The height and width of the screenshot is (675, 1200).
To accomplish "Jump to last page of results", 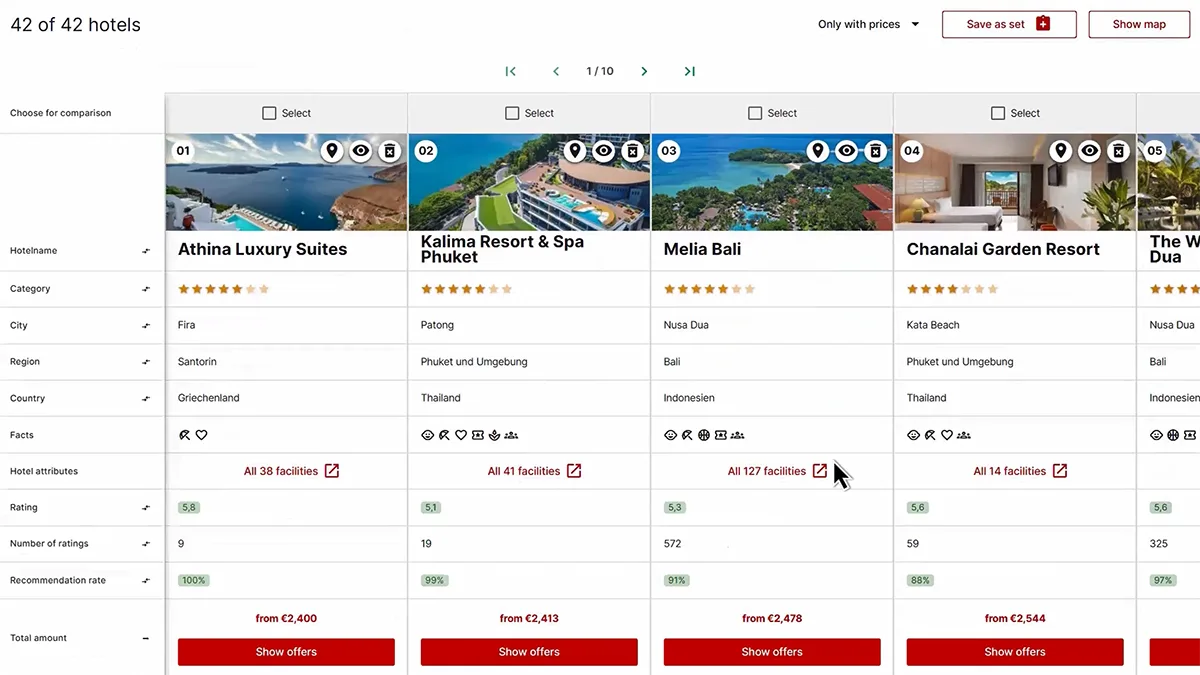I will (690, 71).
